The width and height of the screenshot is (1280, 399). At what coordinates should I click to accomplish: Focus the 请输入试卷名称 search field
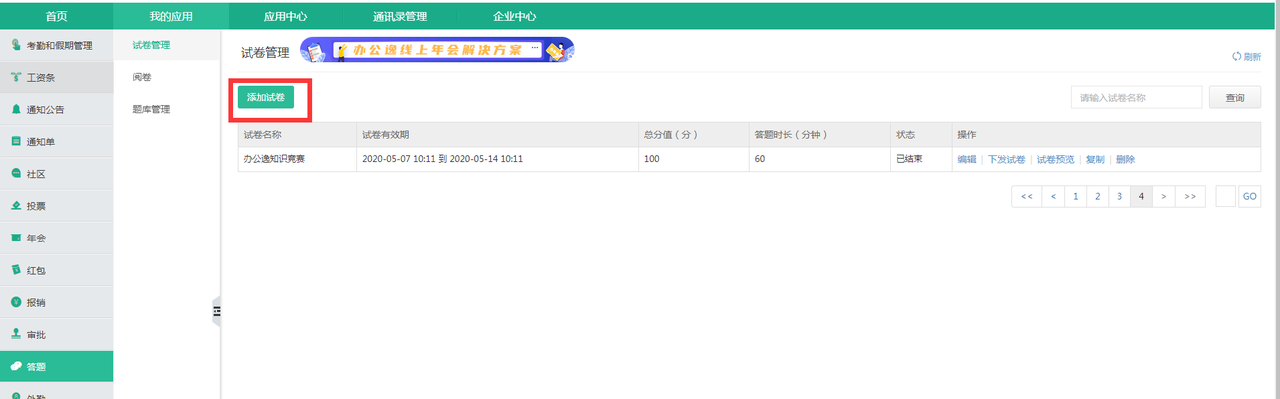[1136, 97]
